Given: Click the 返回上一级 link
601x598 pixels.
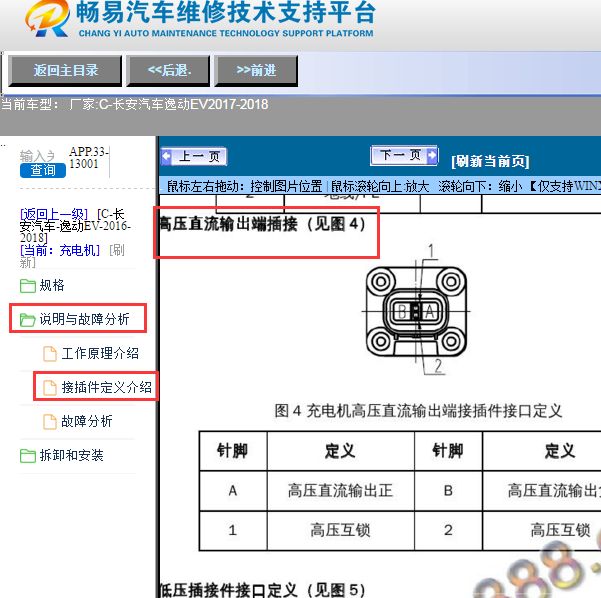Looking at the screenshot, I should pyautogui.click(x=54, y=214).
